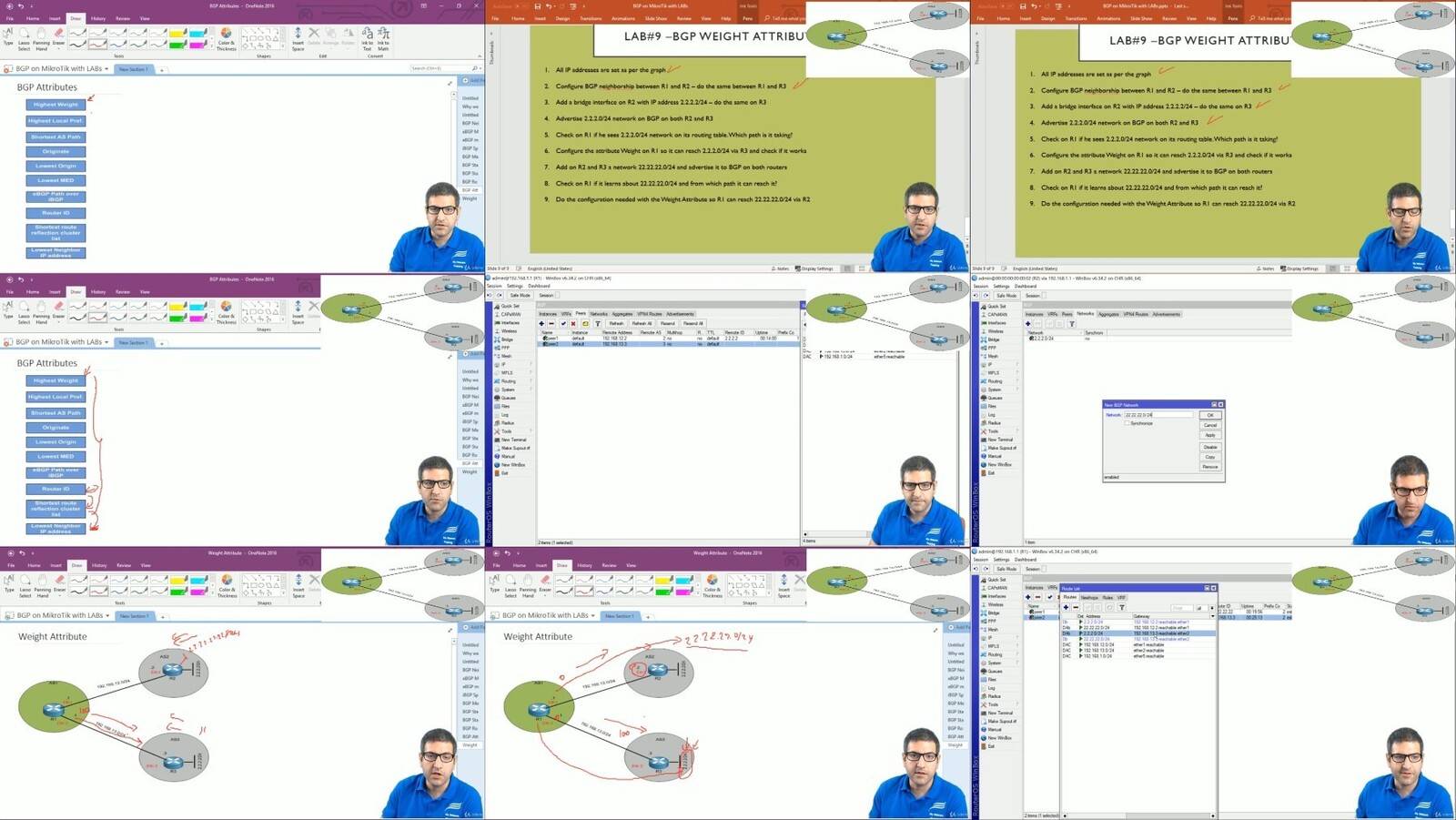Toggle Safe Mode in R1 WinBox Peers window
The height and width of the screenshot is (820, 1456).
(520, 295)
